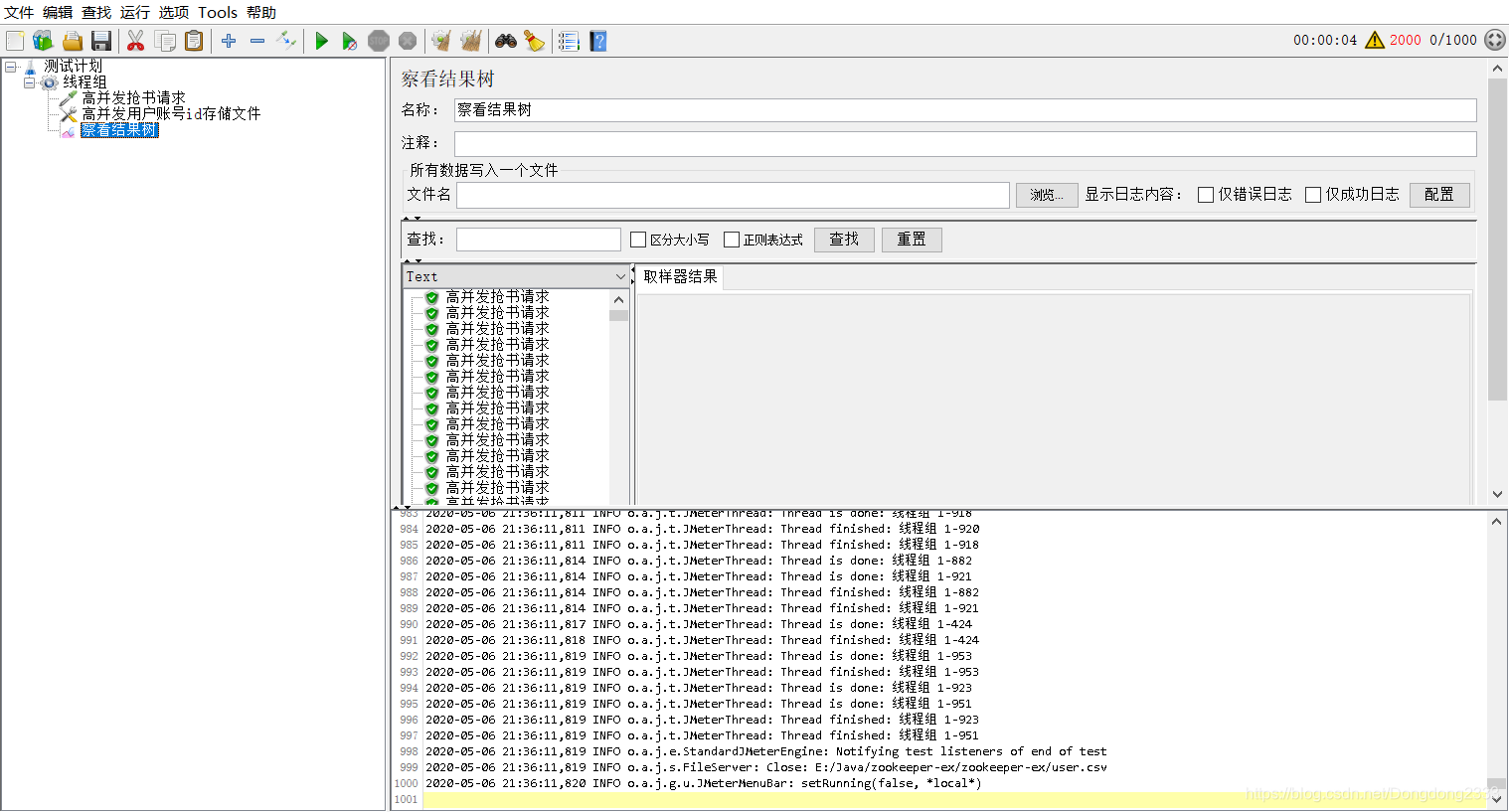Save the test plan with floppy icon
Screen dimensions: 1509x812
pyautogui.click(x=100, y=41)
